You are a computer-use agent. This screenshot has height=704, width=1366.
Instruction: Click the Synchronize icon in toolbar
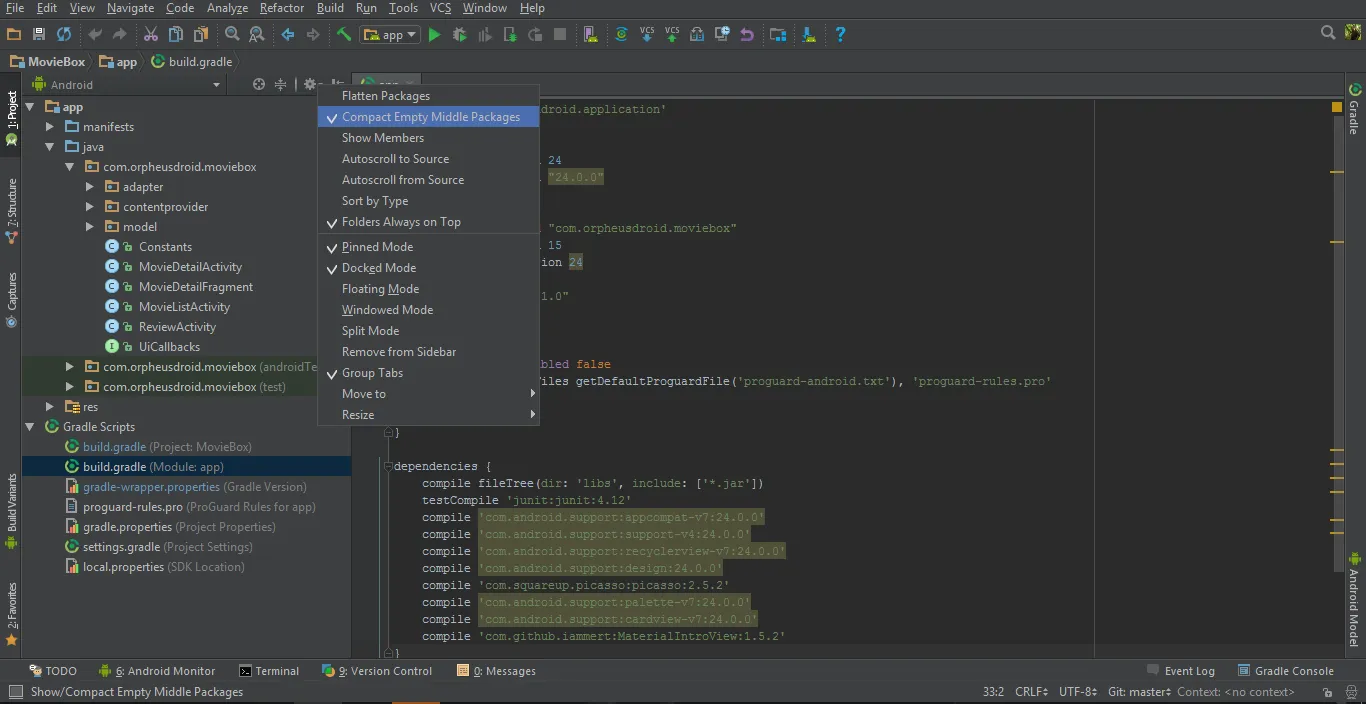pyautogui.click(x=64, y=35)
